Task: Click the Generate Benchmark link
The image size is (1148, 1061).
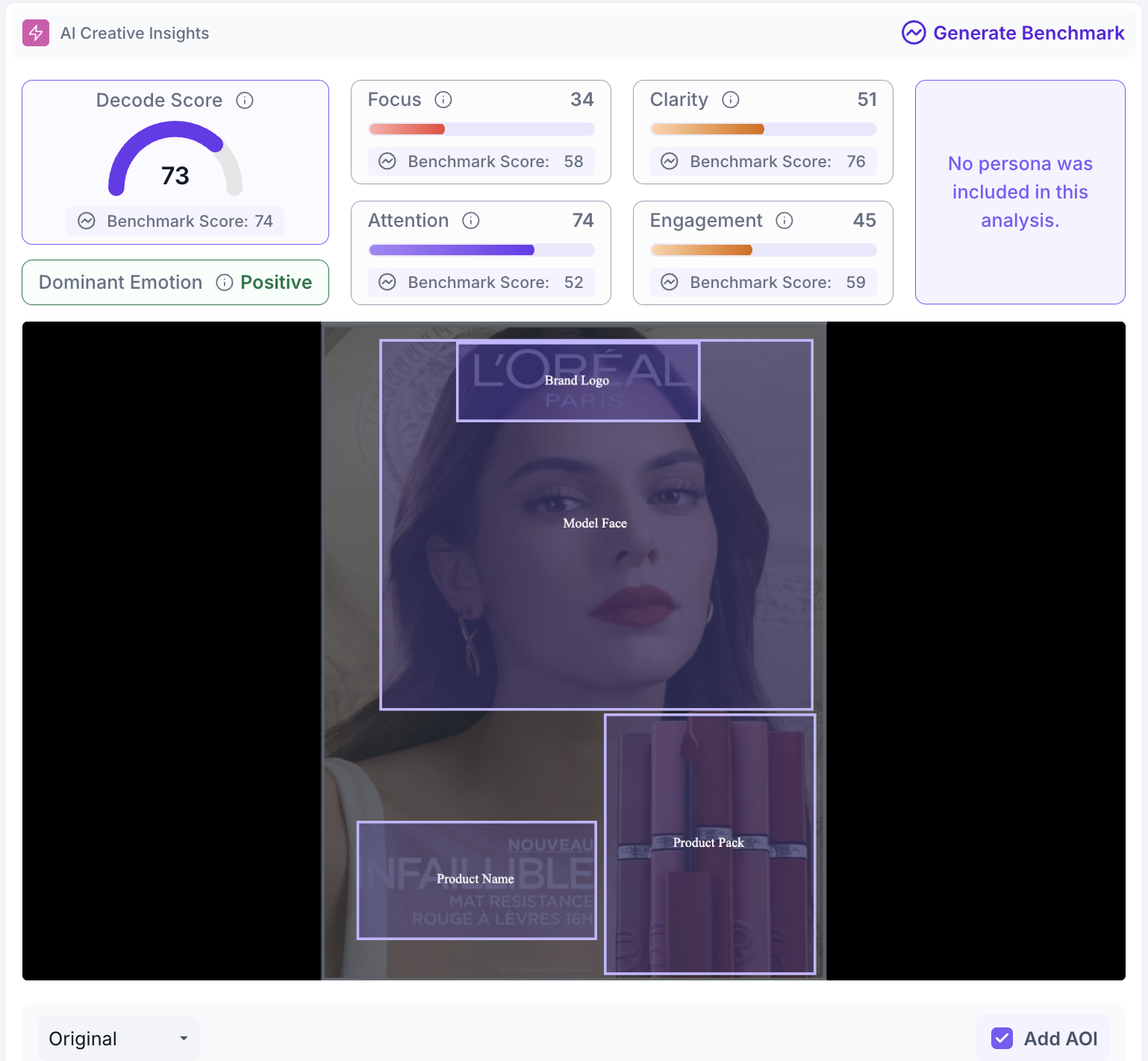Action: (1013, 33)
